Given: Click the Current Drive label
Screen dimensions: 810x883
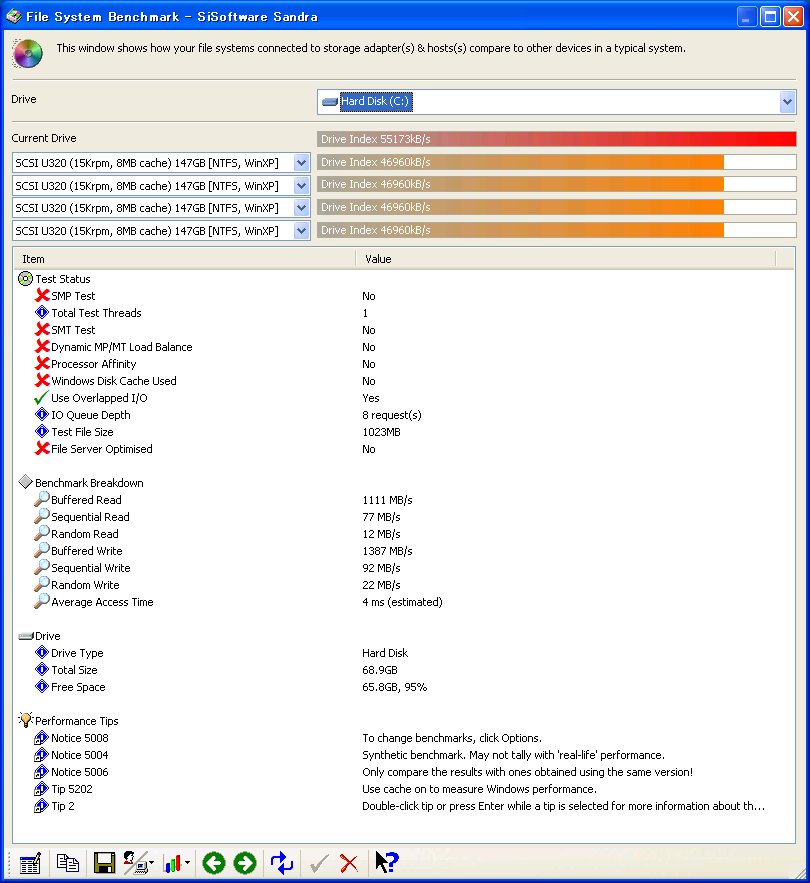Looking at the screenshot, I should [44, 138].
